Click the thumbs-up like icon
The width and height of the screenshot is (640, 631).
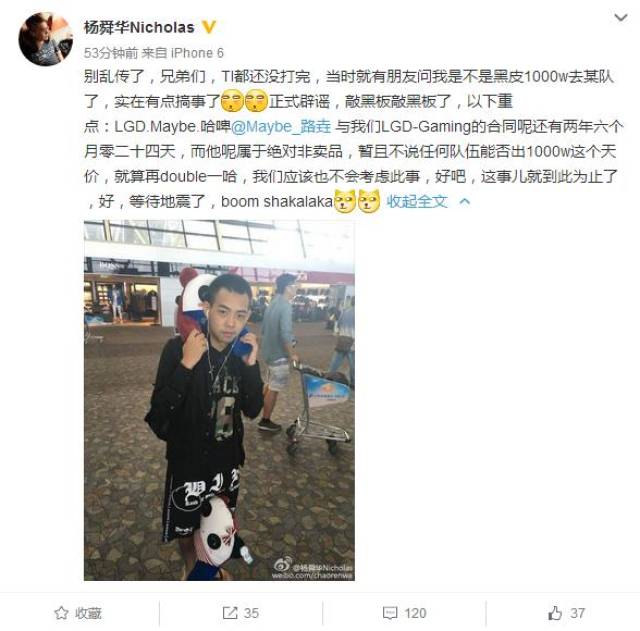click(x=555, y=613)
